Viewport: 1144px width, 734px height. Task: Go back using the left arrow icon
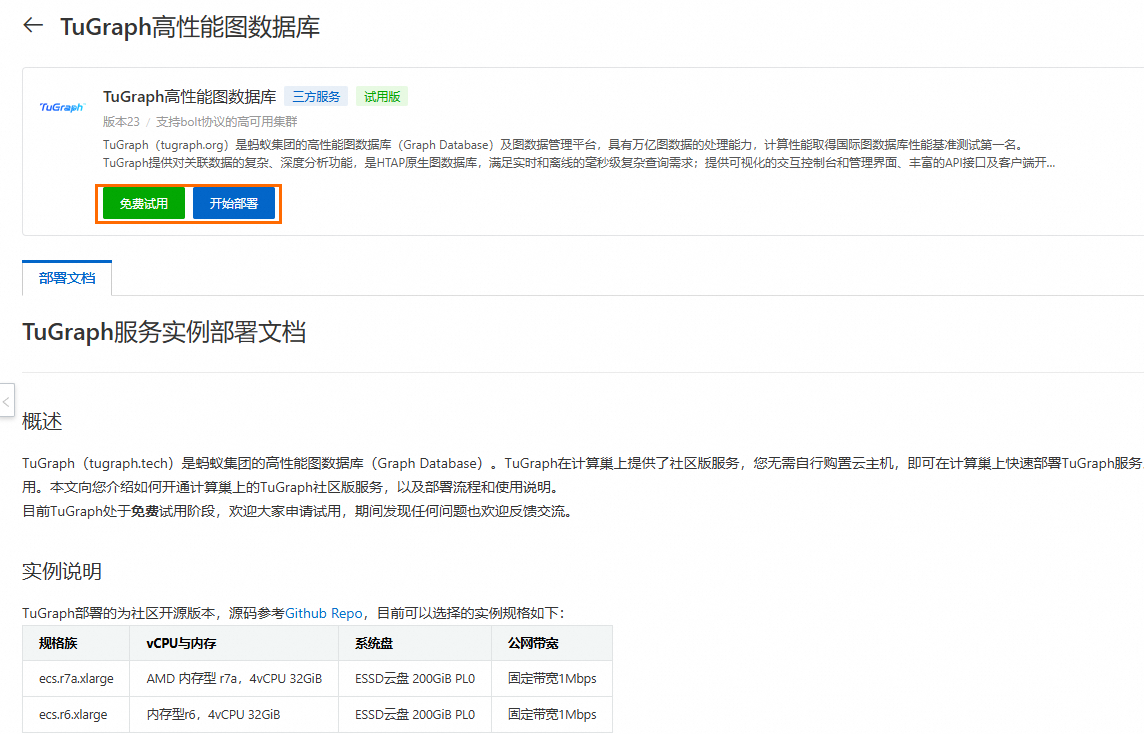[33, 26]
